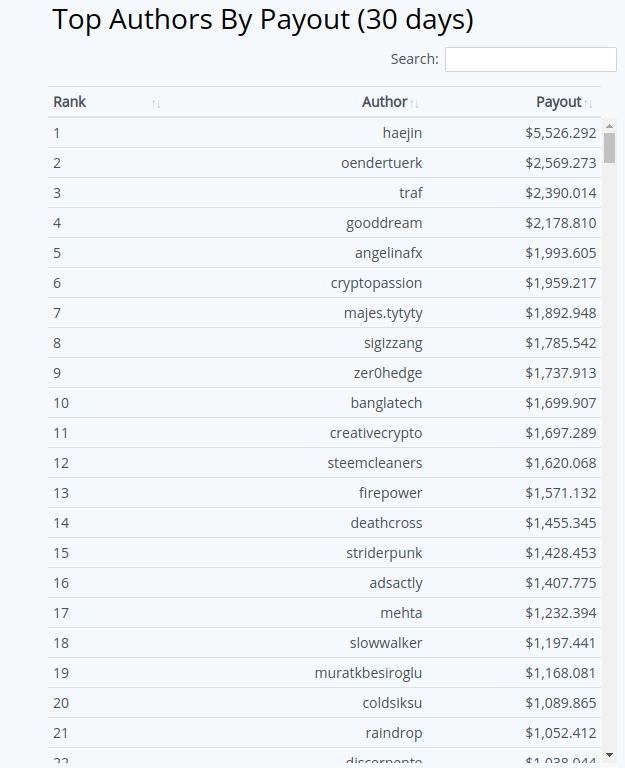Click the Payout column sort icon
Viewport: 625px width, 768px height.
(589, 103)
